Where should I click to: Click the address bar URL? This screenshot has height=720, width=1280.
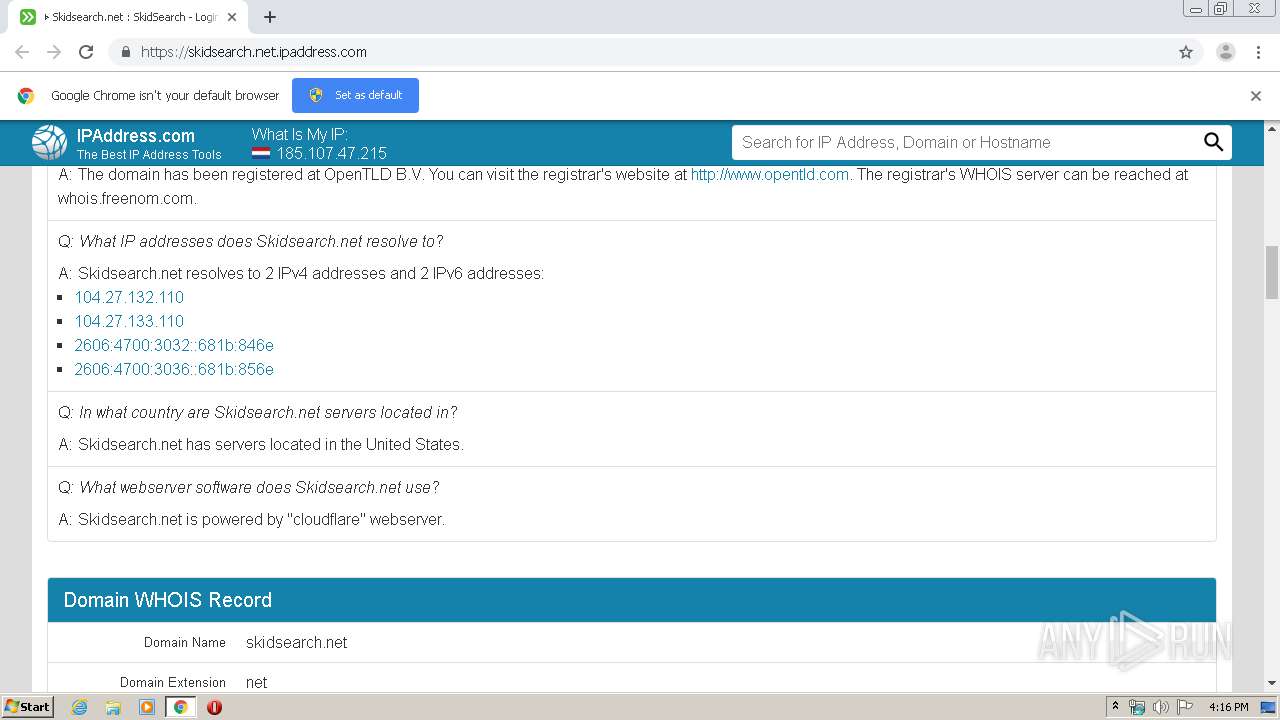point(254,52)
